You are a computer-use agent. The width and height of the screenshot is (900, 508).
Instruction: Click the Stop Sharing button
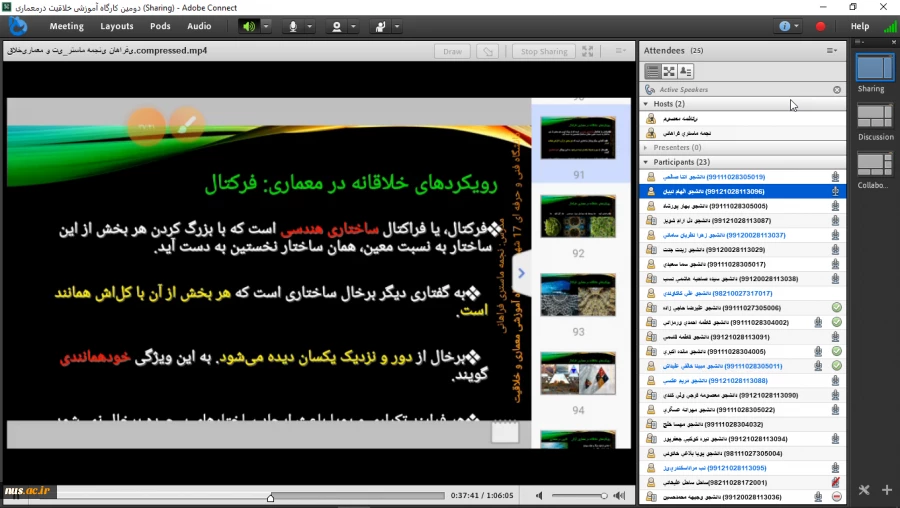(543, 51)
